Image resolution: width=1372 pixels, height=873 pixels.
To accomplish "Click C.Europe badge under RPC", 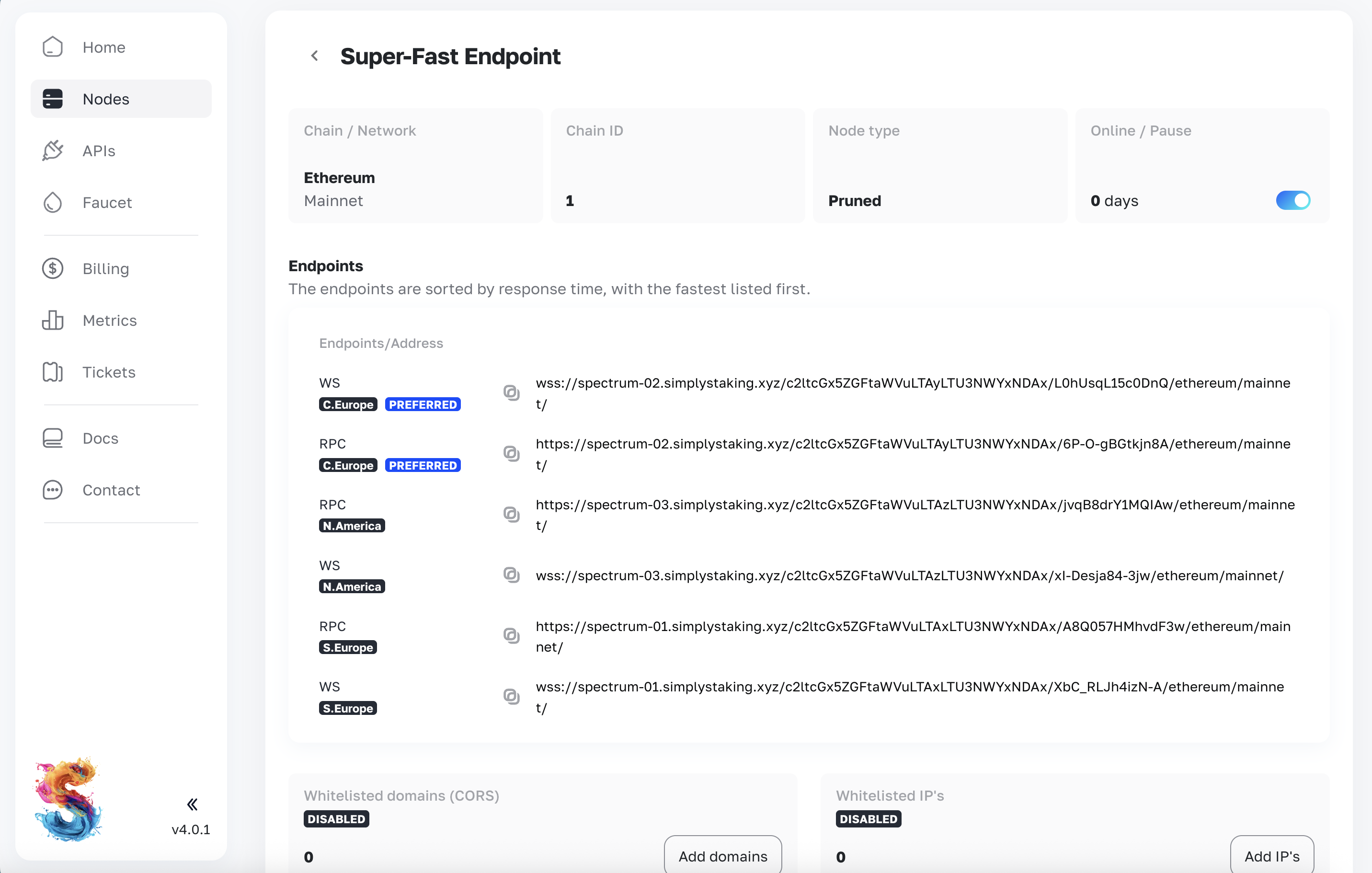I will point(348,466).
